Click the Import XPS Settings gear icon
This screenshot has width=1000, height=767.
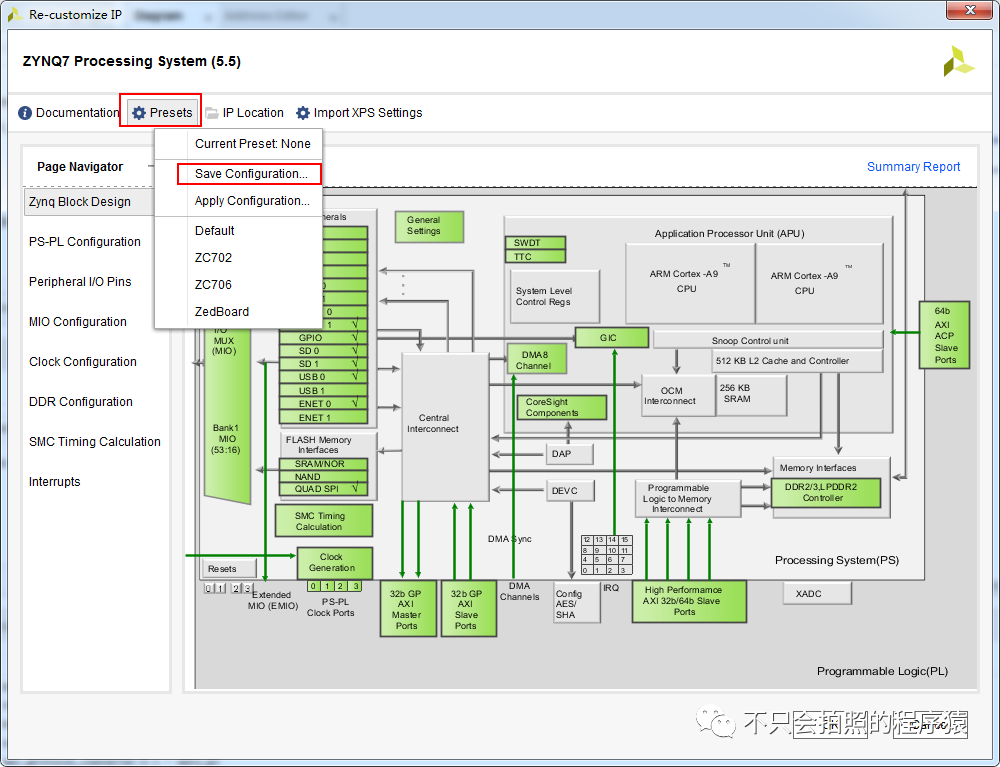[303, 113]
